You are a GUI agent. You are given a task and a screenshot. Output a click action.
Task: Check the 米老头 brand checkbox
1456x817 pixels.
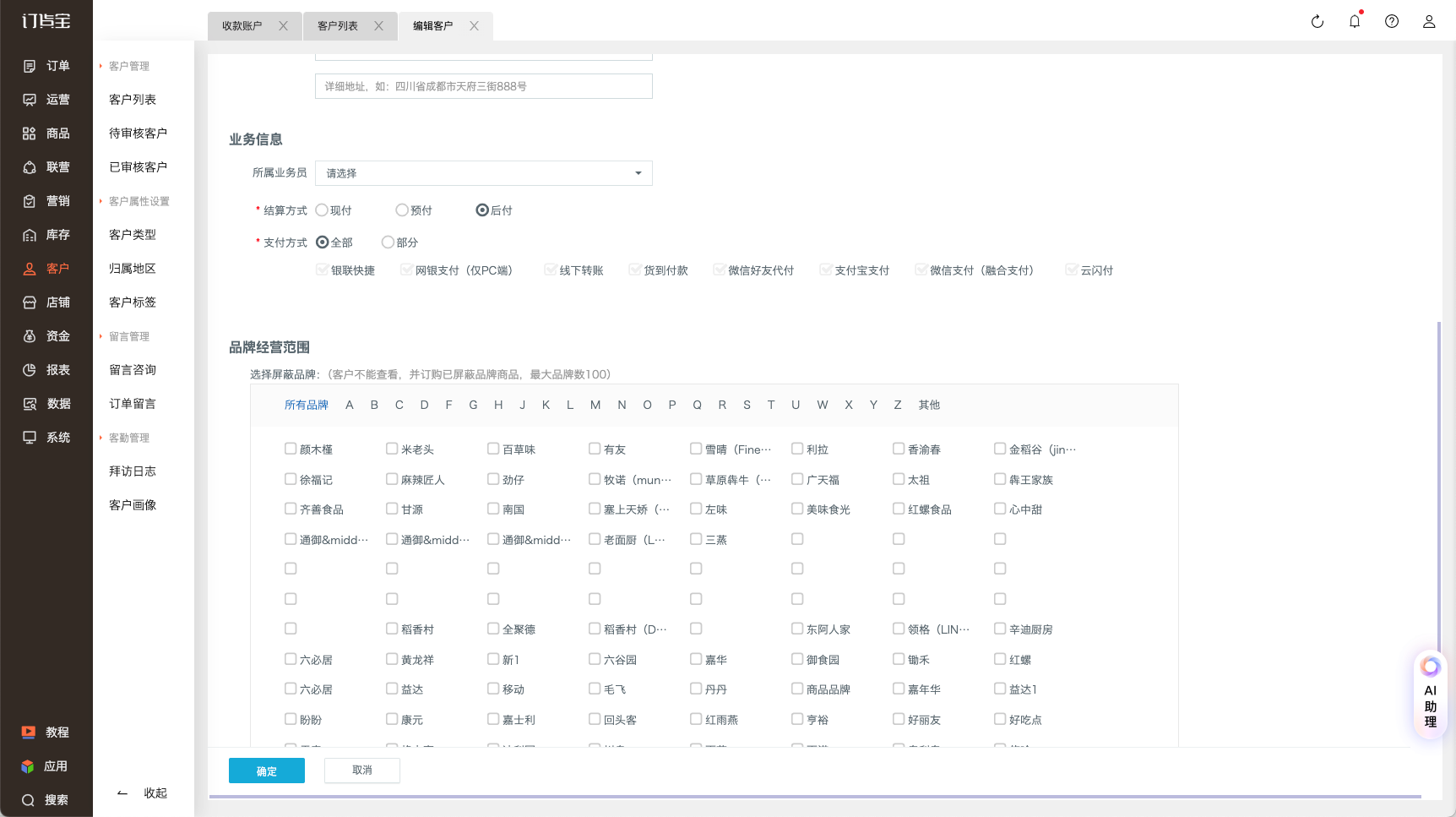tap(392, 449)
